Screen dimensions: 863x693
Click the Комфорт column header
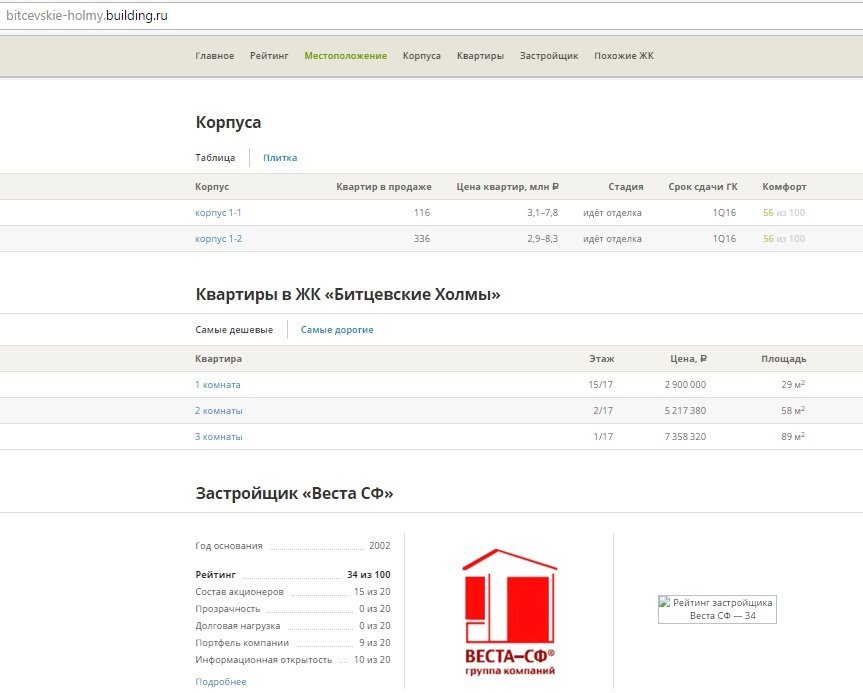[x=784, y=187]
